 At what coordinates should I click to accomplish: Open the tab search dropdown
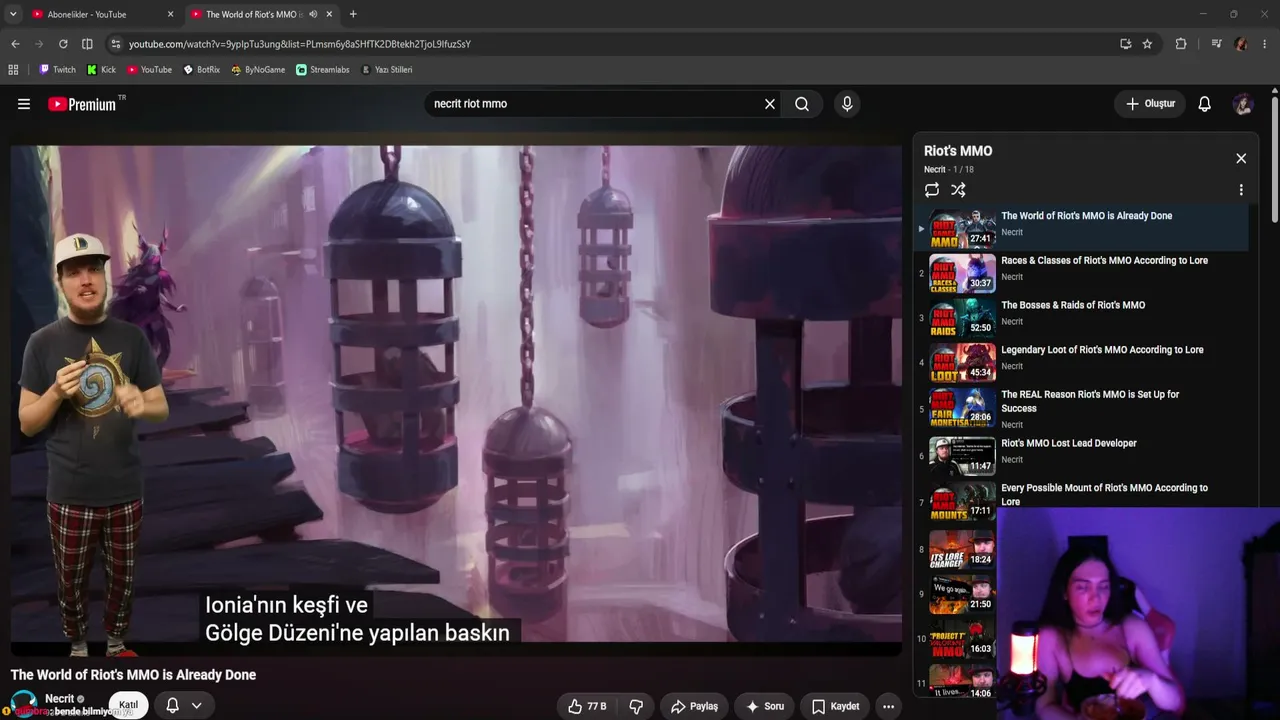13,14
